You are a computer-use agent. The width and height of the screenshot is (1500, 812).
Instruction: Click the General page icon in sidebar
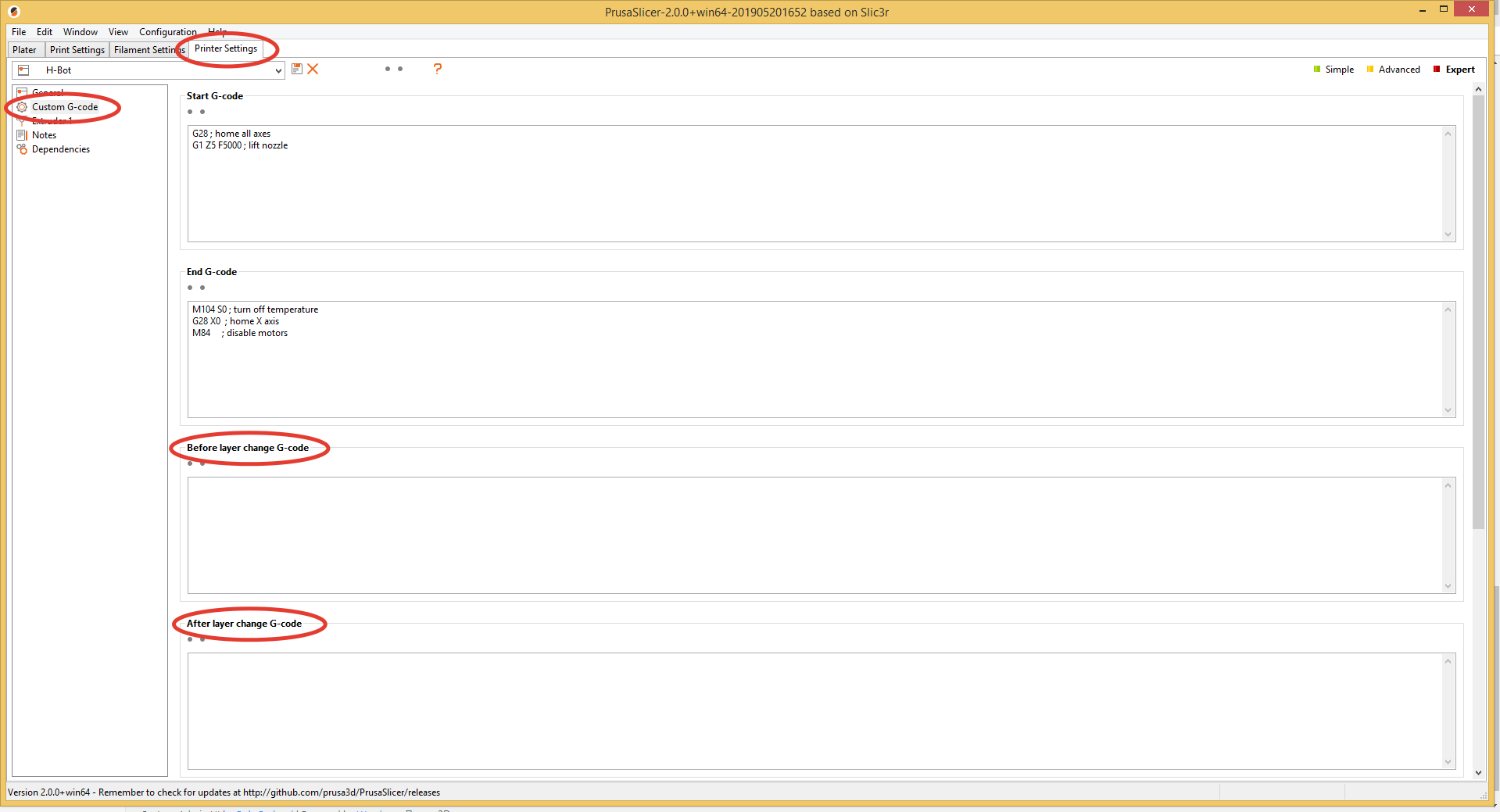pyautogui.click(x=22, y=92)
